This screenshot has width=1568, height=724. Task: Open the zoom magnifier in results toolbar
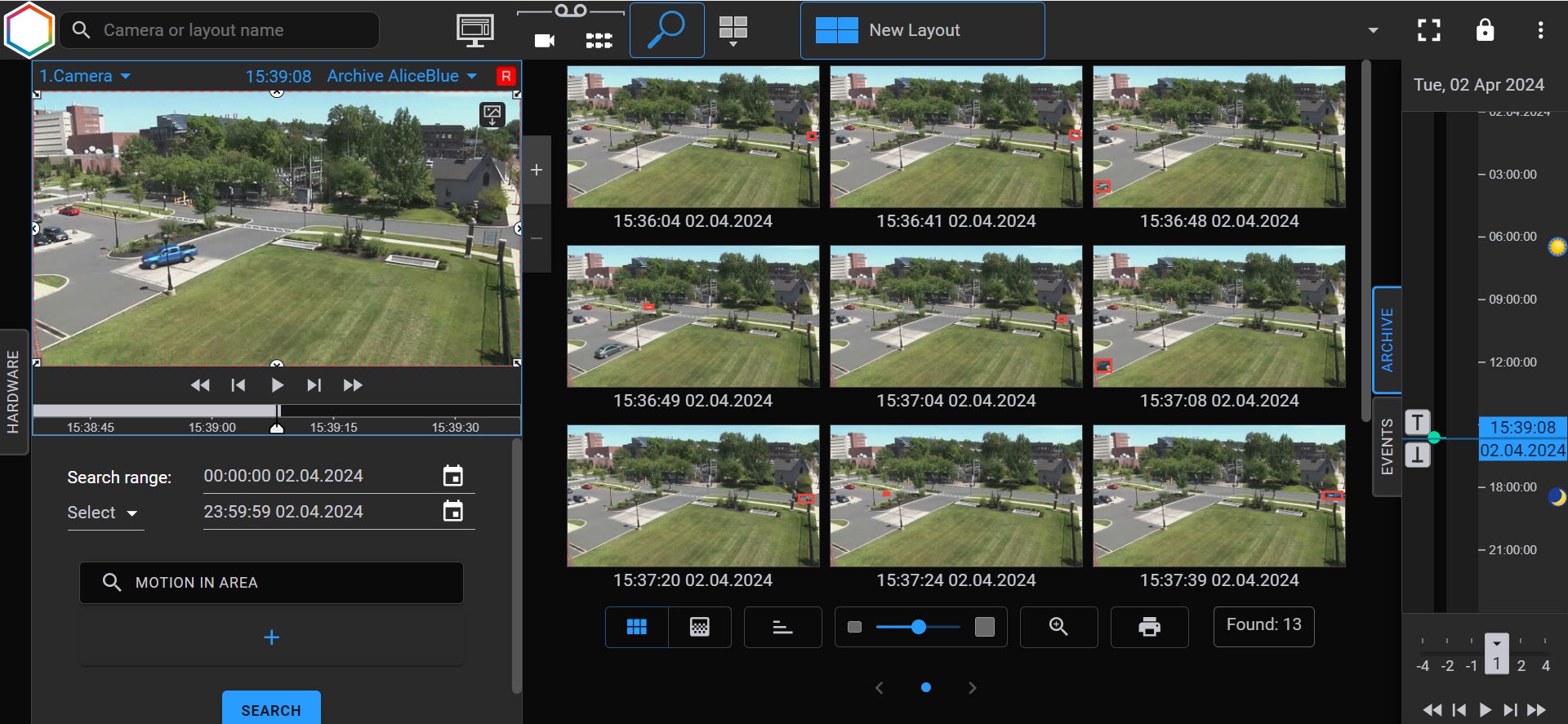point(1058,627)
